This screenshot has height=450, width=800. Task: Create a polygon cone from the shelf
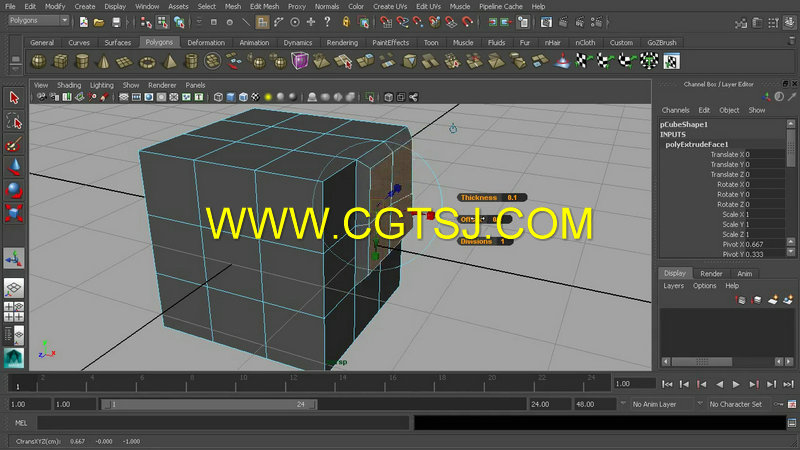(103, 62)
